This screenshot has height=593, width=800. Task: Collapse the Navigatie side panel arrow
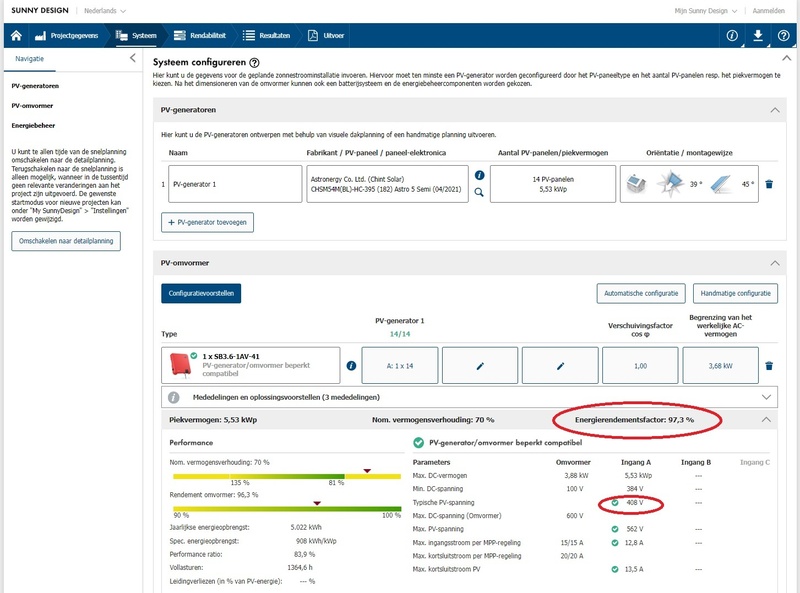click(x=133, y=58)
